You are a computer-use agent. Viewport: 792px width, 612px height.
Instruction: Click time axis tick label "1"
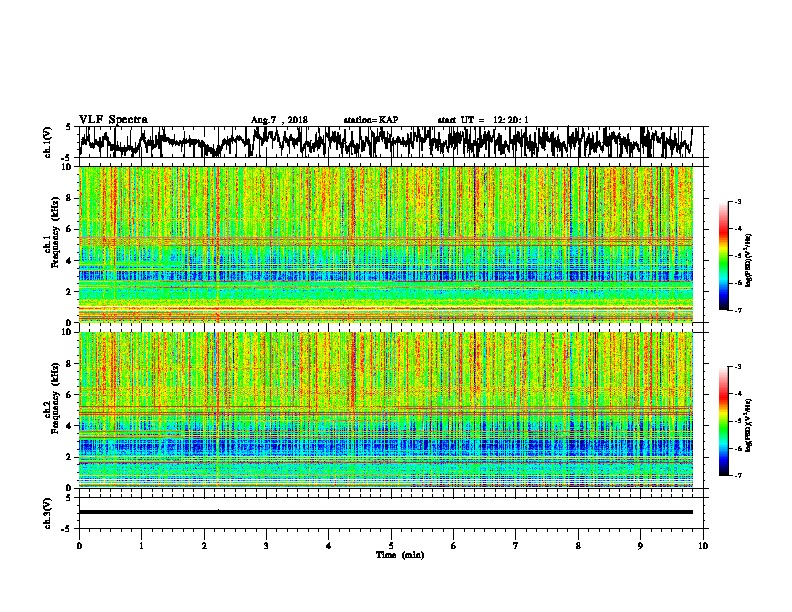(x=141, y=546)
